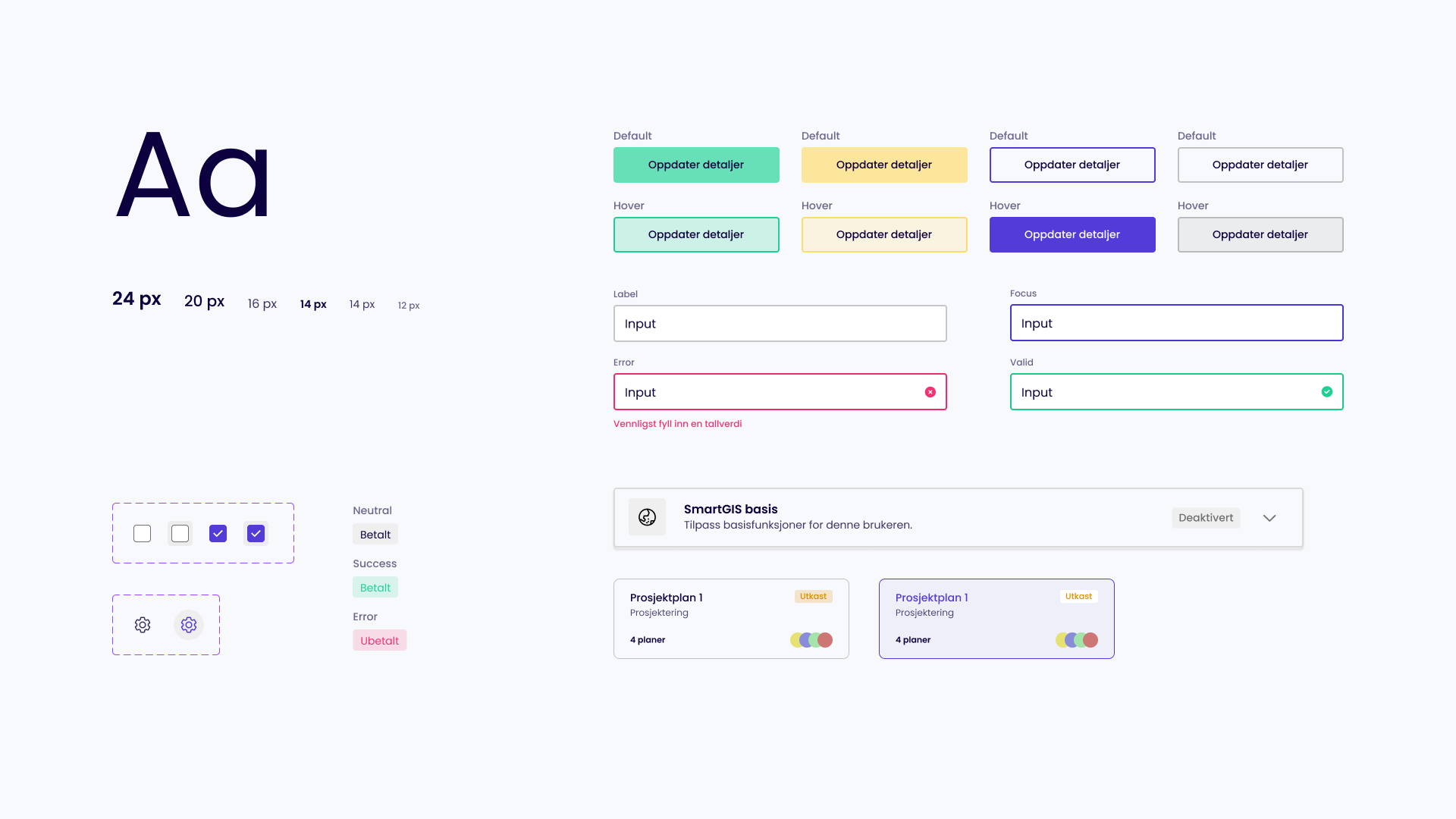Open the first Prosjektplan 1 card
The width and height of the screenshot is (1456, 819).
click(730, 619)
